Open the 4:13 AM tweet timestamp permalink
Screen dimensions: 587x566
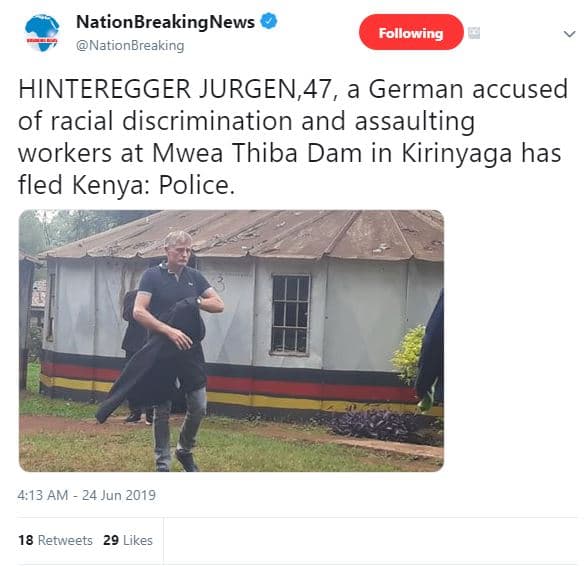(x=43, y=495)
